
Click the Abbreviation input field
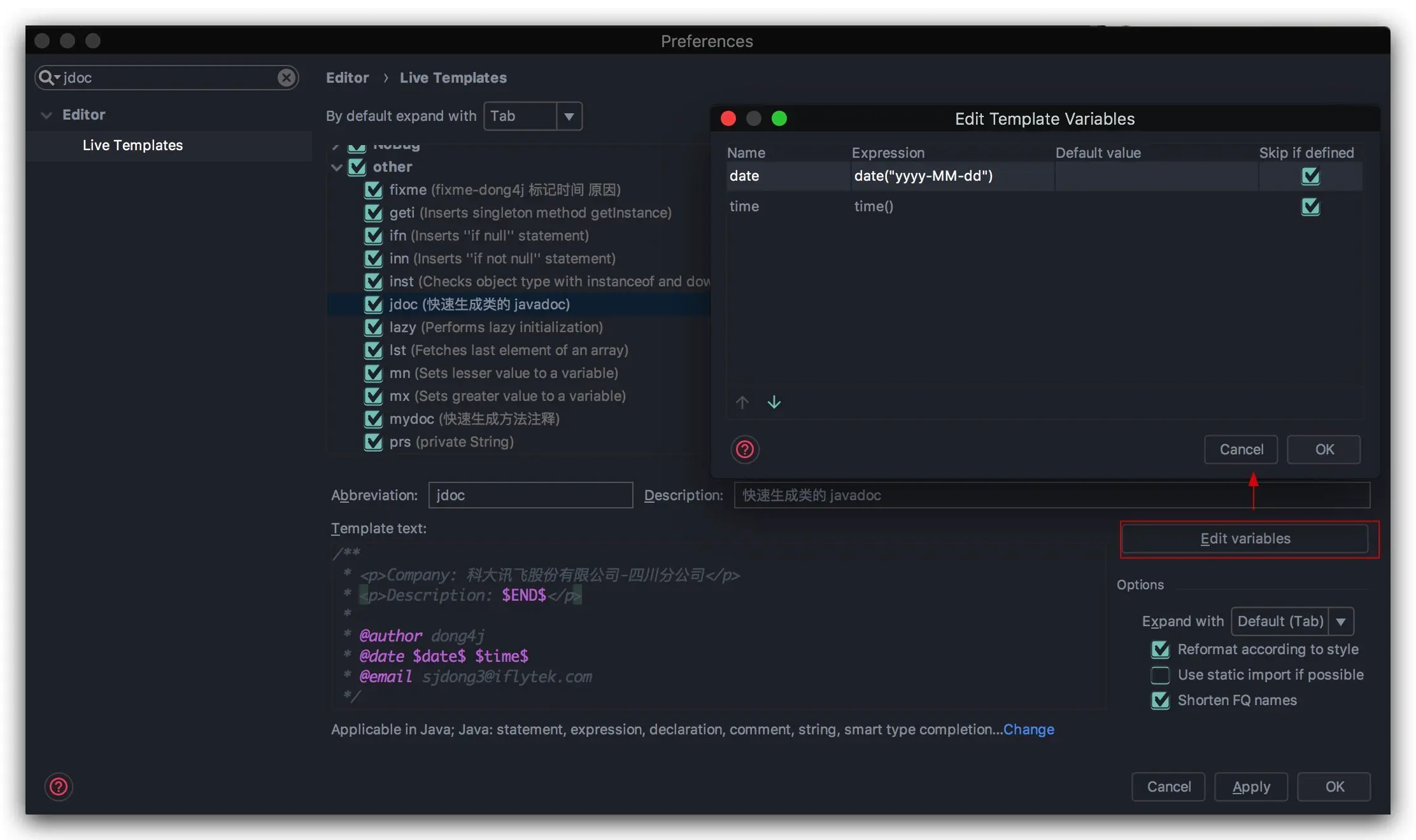530,495
